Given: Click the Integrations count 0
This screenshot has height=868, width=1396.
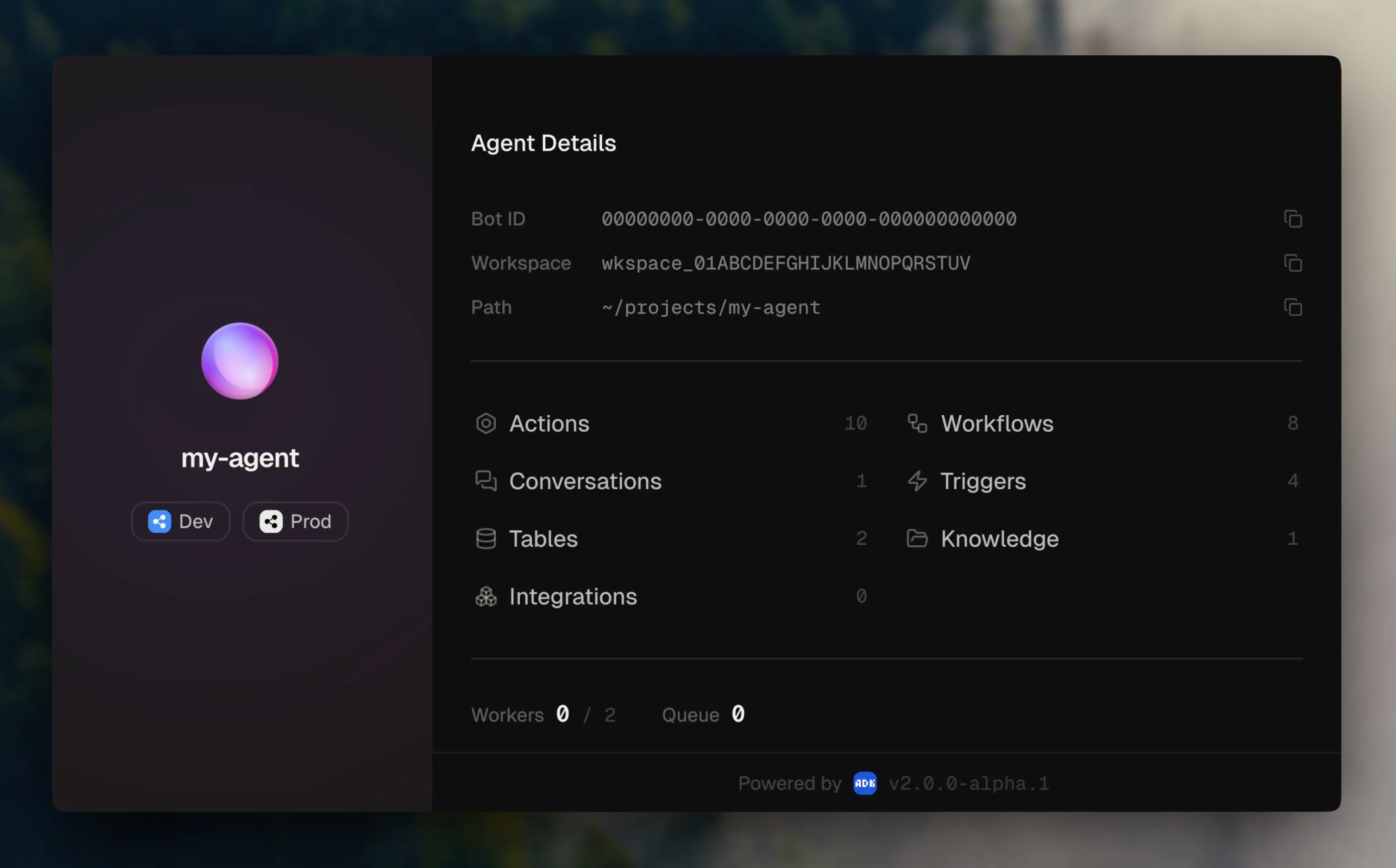Looking at the screenshot, I should point(861,596).
